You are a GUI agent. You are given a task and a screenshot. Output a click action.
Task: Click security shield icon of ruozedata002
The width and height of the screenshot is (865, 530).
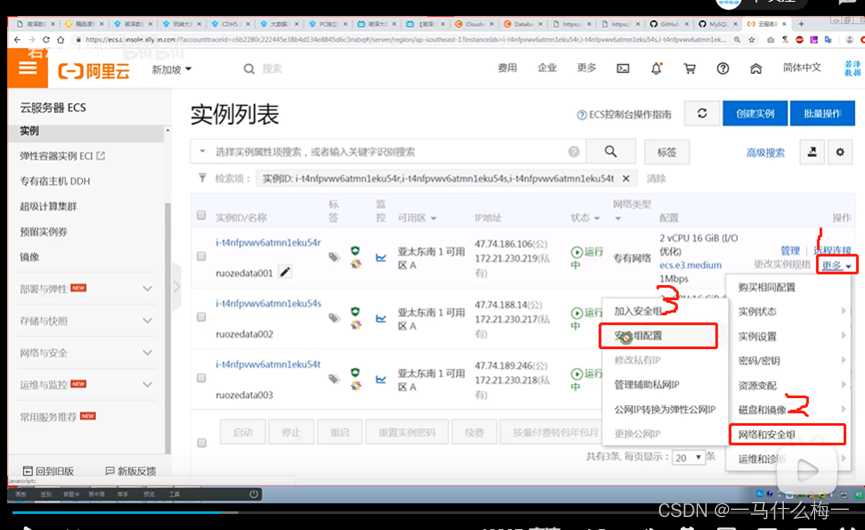355,312
